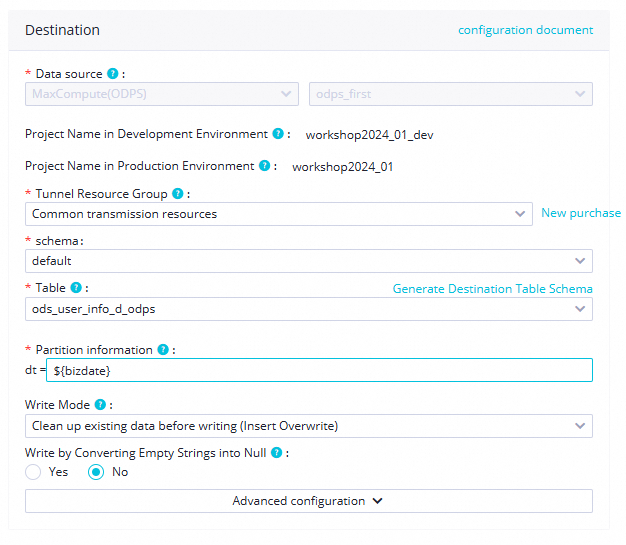The height and width of the screenshot is (545, 626).
Task: Open the Write Mode dropdown
Action: (x=308, y=426)
